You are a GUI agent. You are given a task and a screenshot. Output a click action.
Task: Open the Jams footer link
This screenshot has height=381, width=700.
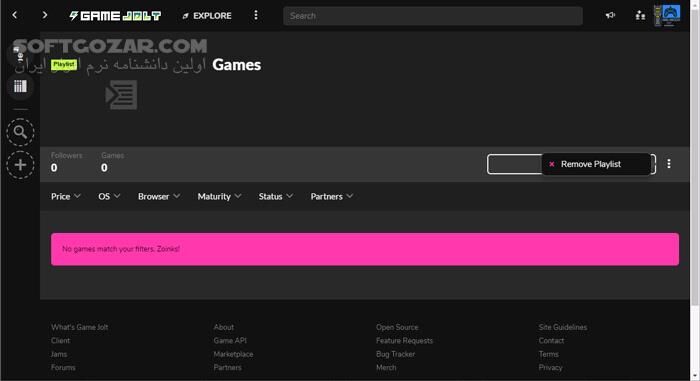coord(58,354)
